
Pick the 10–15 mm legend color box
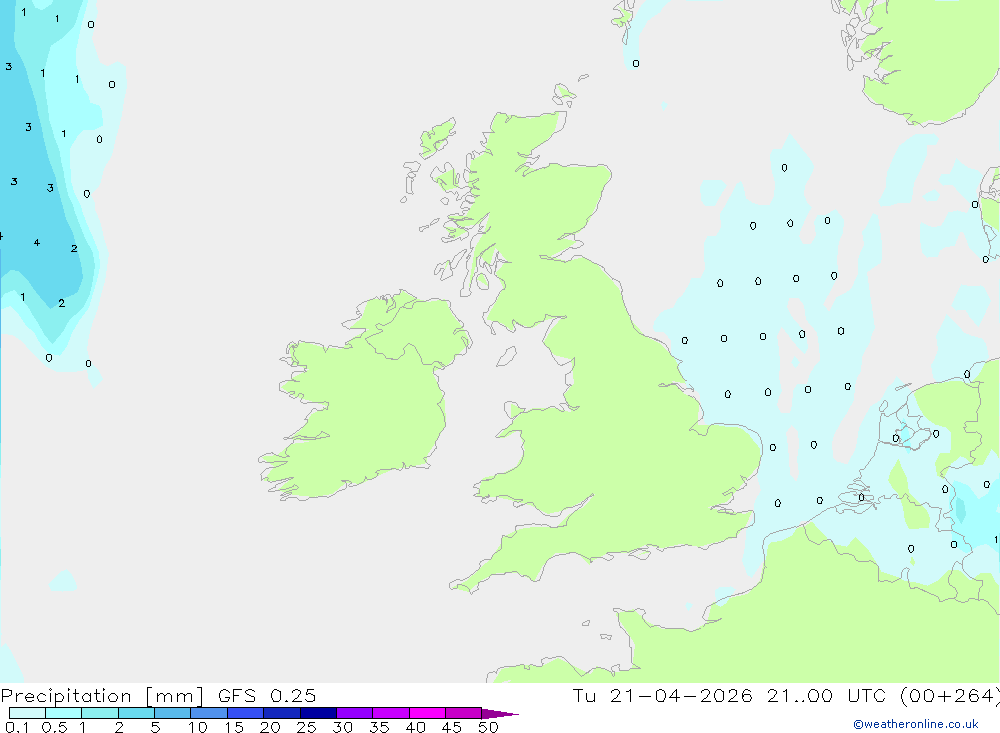pyautogui.click(x=209, y=713)
